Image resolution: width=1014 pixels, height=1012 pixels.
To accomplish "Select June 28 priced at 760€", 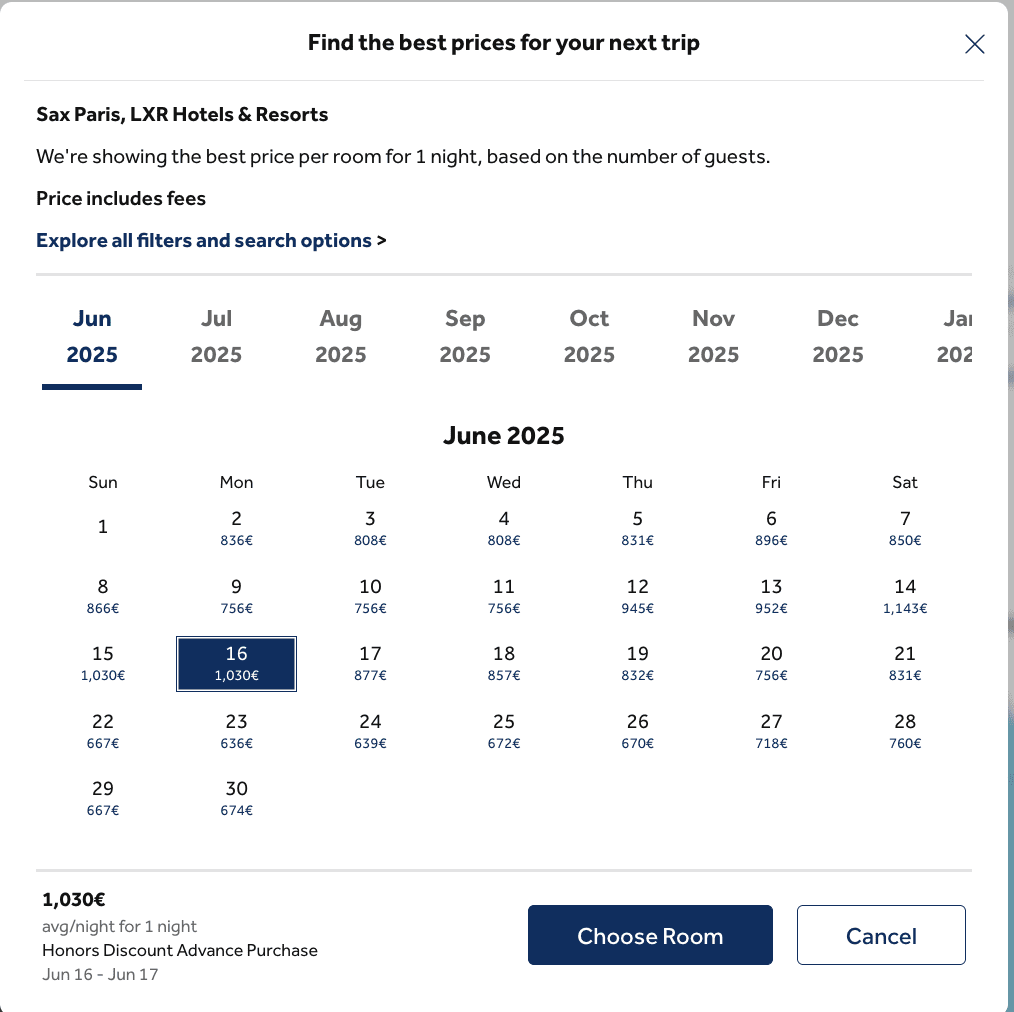I will click(904, 731).
